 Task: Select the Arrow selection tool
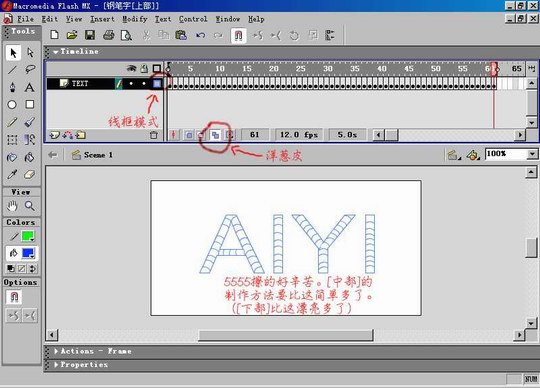(13, 53)
